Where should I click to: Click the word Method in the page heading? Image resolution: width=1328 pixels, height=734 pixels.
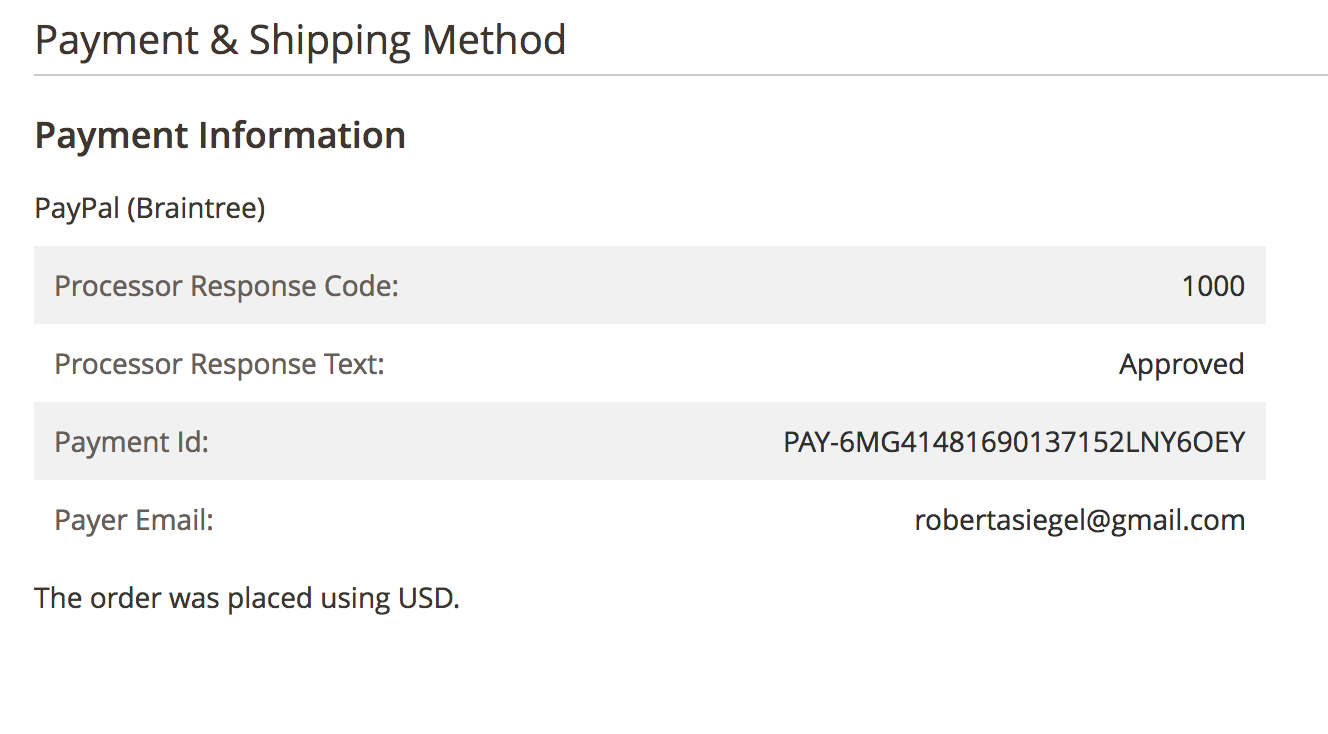tap(494, 41)
